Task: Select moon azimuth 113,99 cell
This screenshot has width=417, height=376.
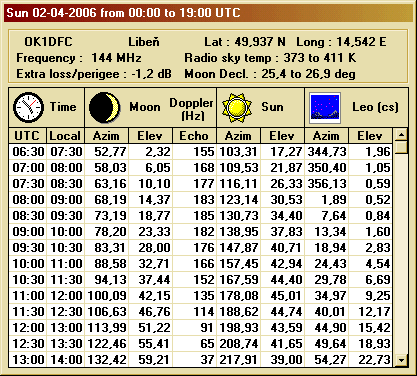Action: 107,328
